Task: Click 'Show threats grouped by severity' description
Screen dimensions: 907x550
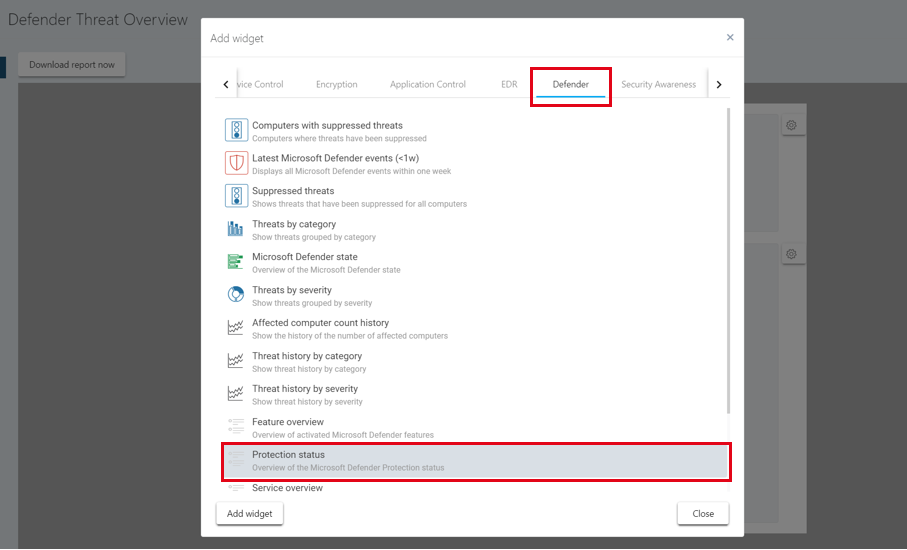Action: point(312,303)
